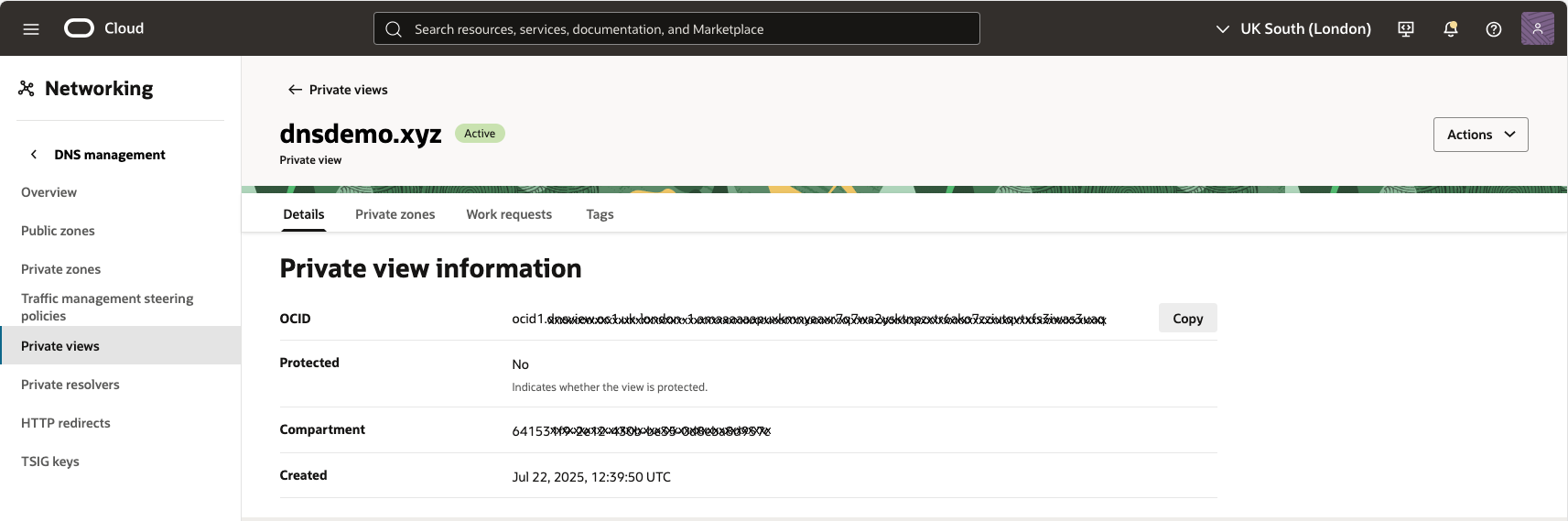Open the hamburger navigation menu
The width and height of the screenshot is (1568, 521).
31,29
